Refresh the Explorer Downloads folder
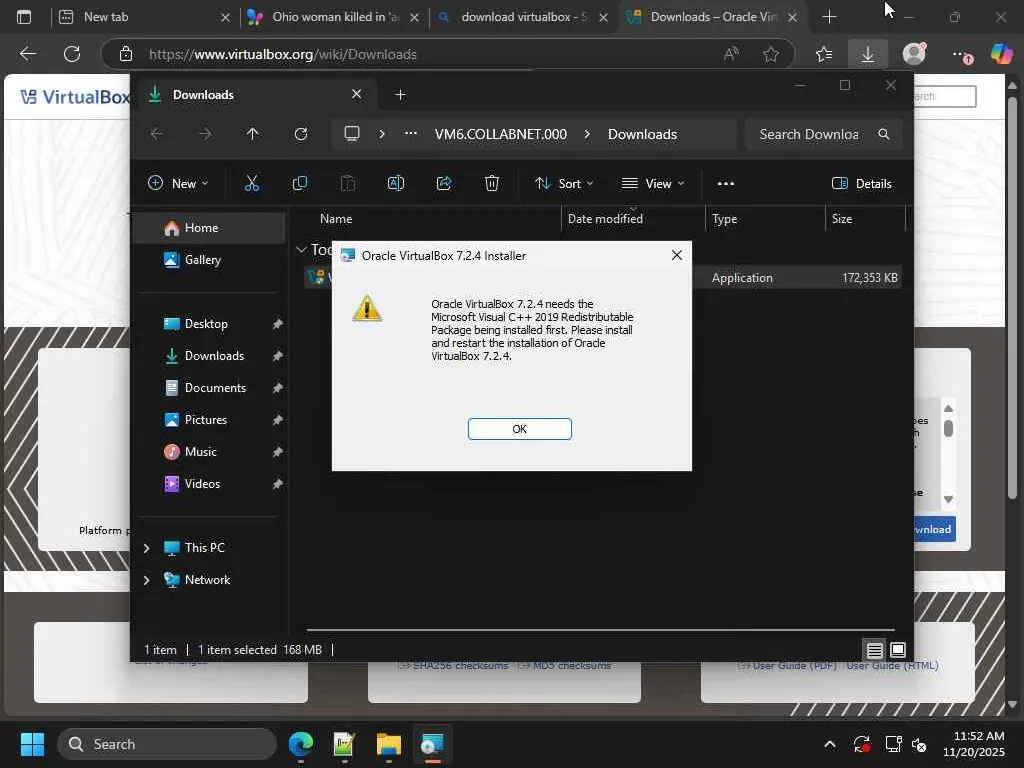Screen dimensions: 1024x768 [300, 134]
